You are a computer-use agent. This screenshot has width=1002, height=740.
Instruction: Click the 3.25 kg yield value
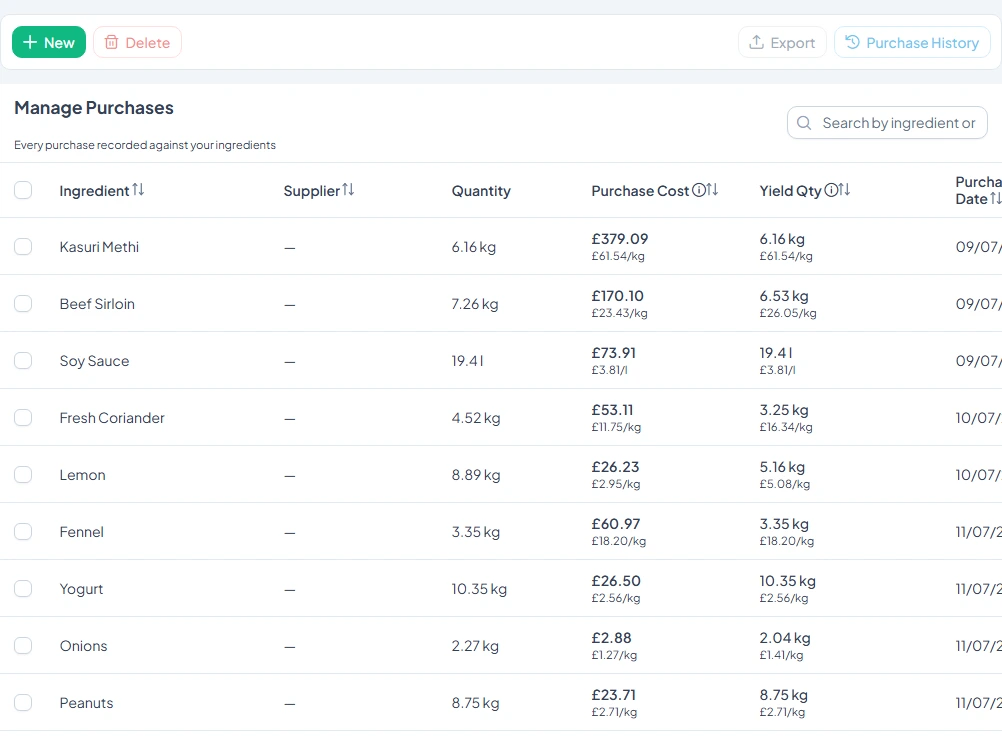[x=784, y=410]
